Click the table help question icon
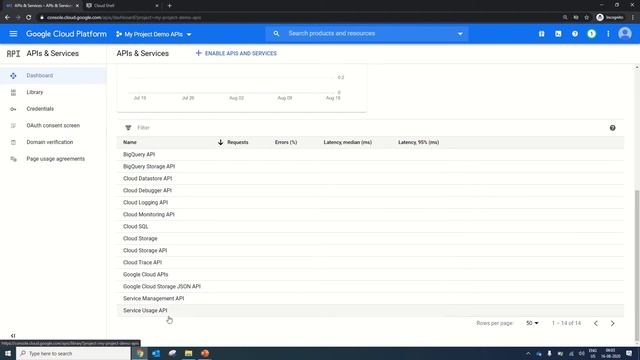 coord(612,128)
